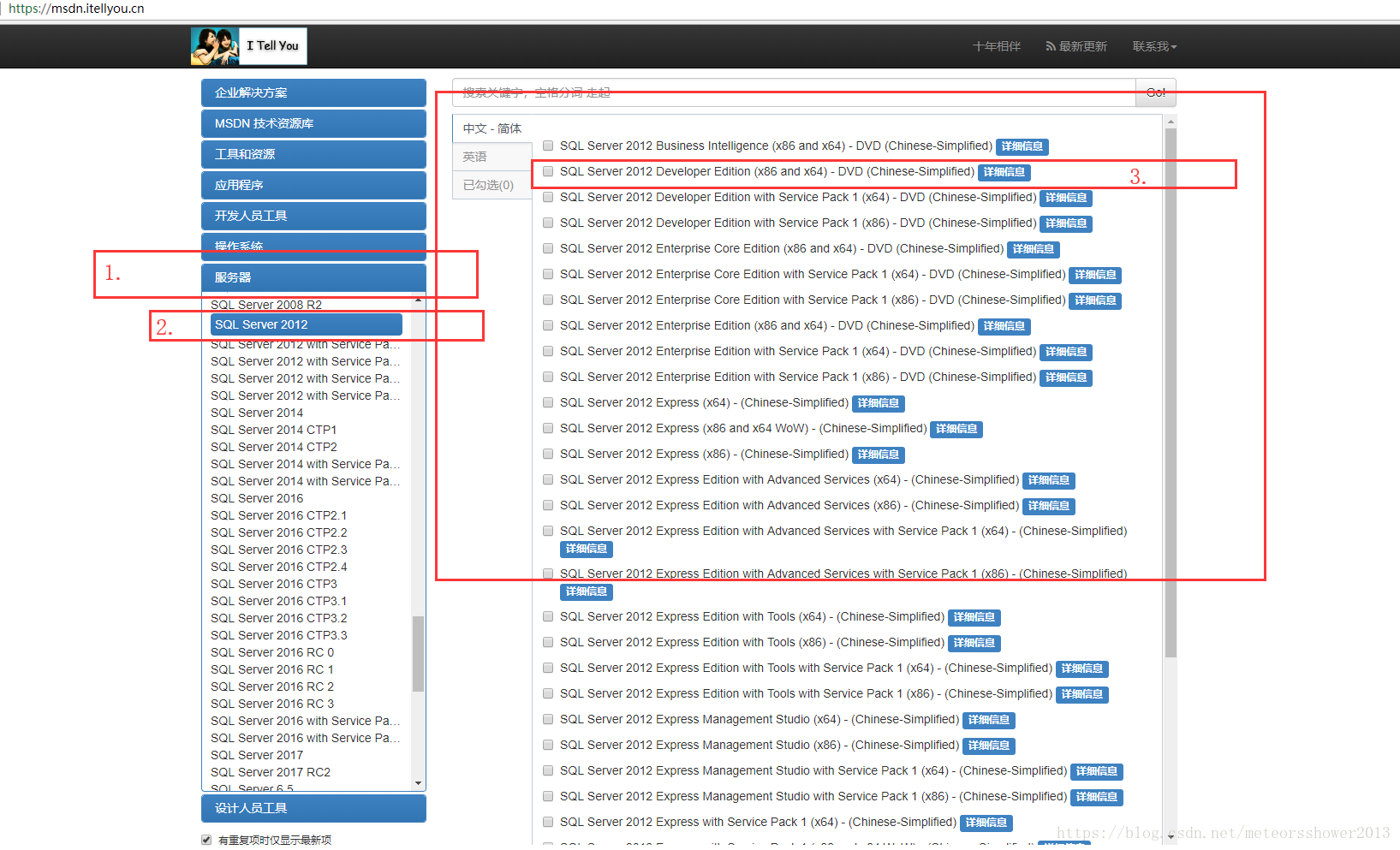The height and width of the screenshot is (850, 1400).
Task: Check Express Edition with Tools (x64)
Action: click(548, 617)
